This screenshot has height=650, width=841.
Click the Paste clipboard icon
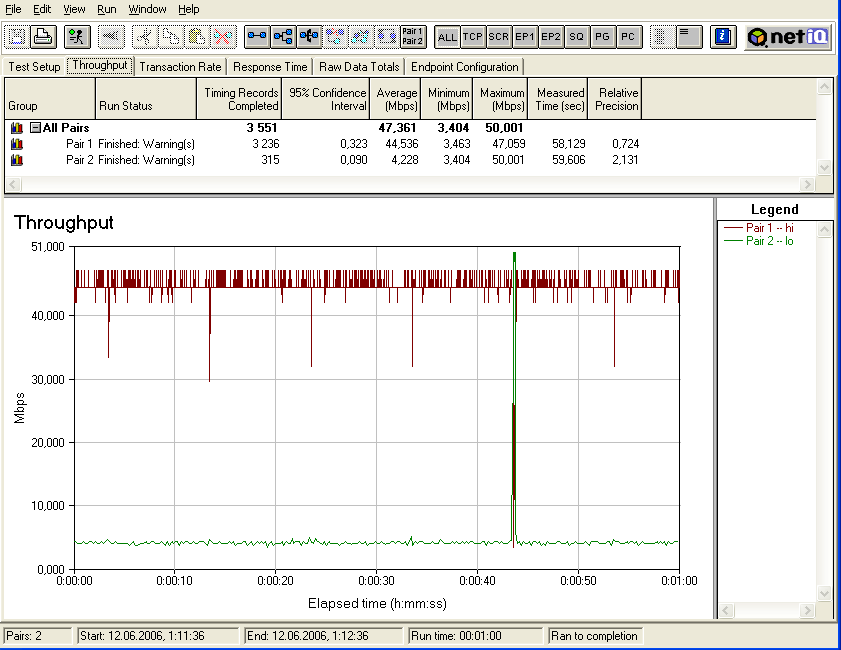[x=197, y=36]
